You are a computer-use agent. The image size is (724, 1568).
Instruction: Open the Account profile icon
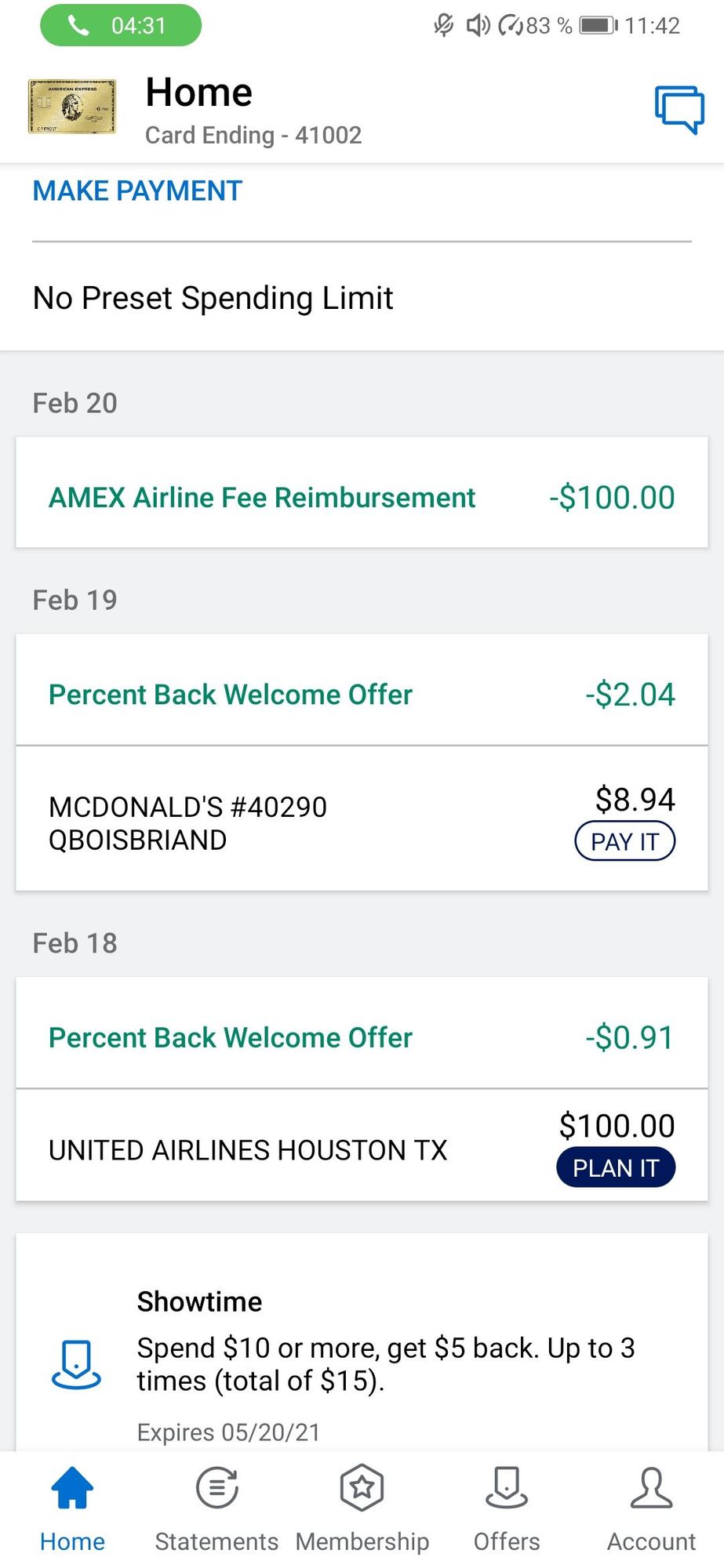[651, 1487]
